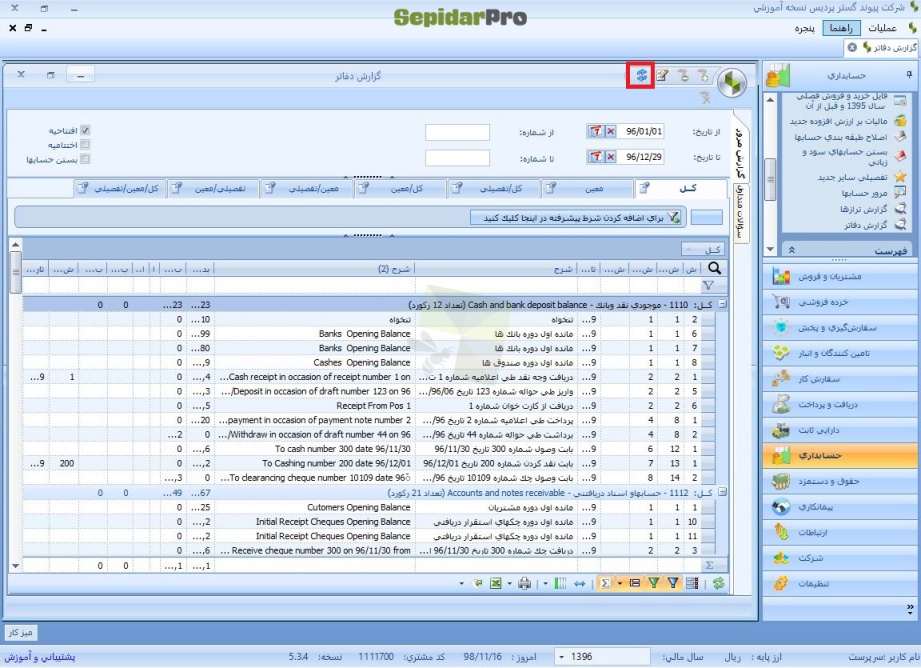This screenshot has height=668, width=921.
Task: Select the معین/تفصیلی tab
Action: click(x=306, y=189)
